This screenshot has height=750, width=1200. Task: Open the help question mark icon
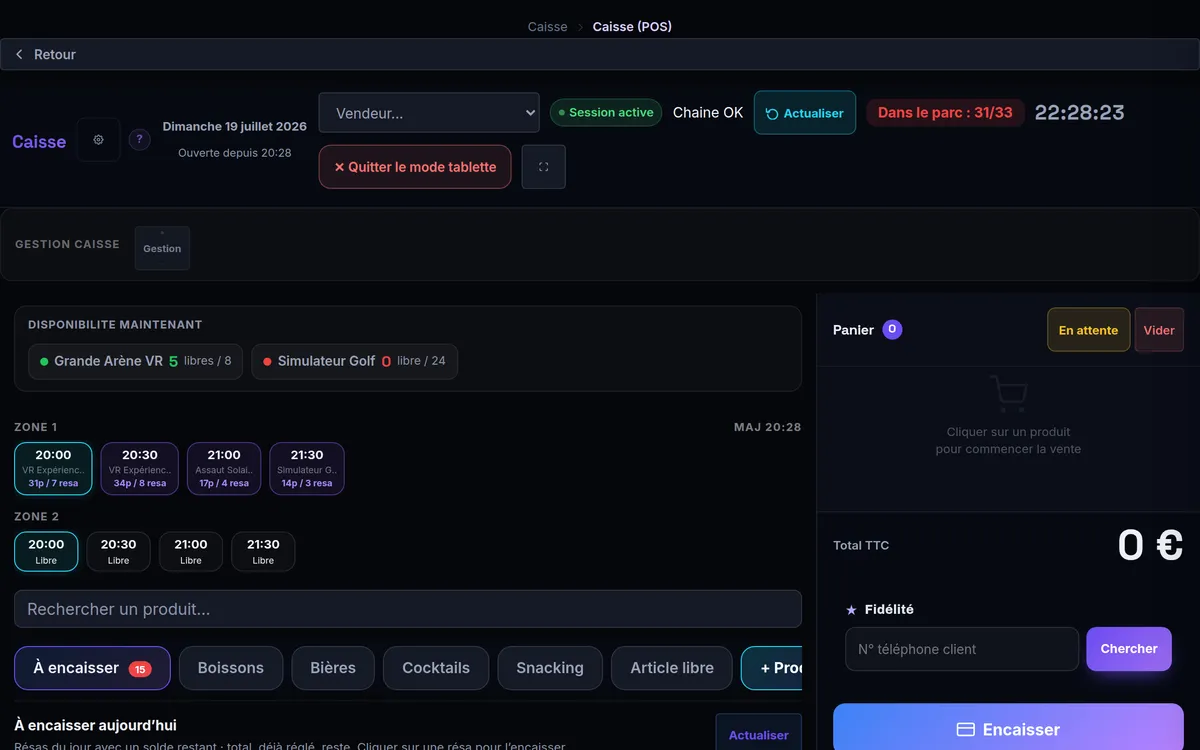point(140,140)
